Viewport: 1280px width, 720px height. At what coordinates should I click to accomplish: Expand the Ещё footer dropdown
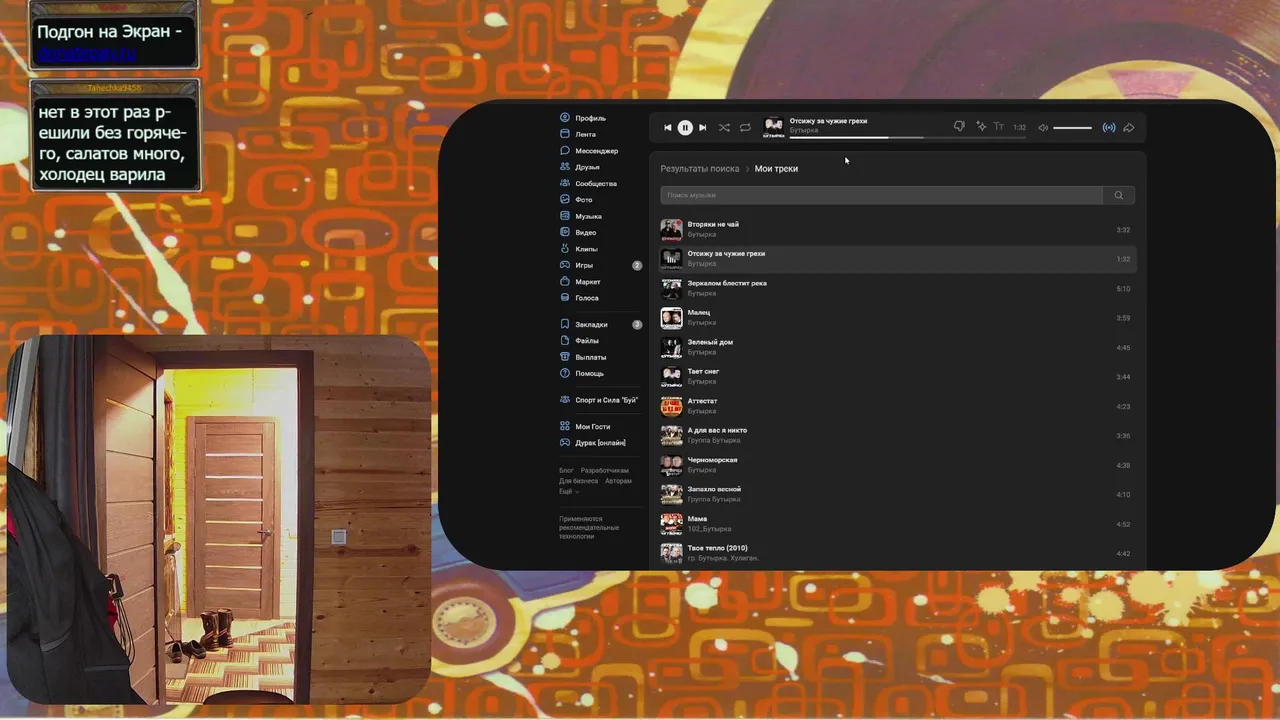click(x=568, y=492)
